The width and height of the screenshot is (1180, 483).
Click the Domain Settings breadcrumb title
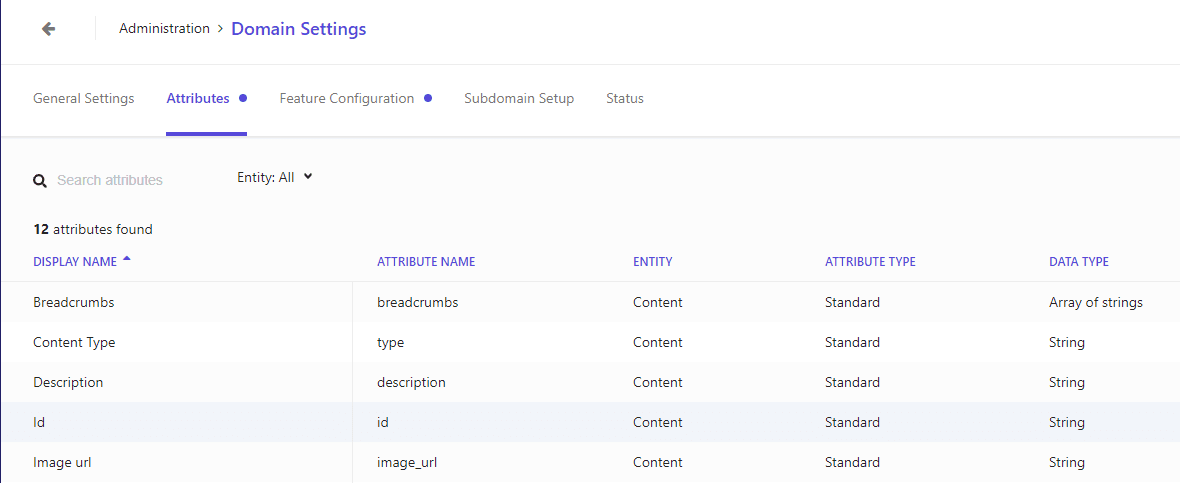pos(299,29)
